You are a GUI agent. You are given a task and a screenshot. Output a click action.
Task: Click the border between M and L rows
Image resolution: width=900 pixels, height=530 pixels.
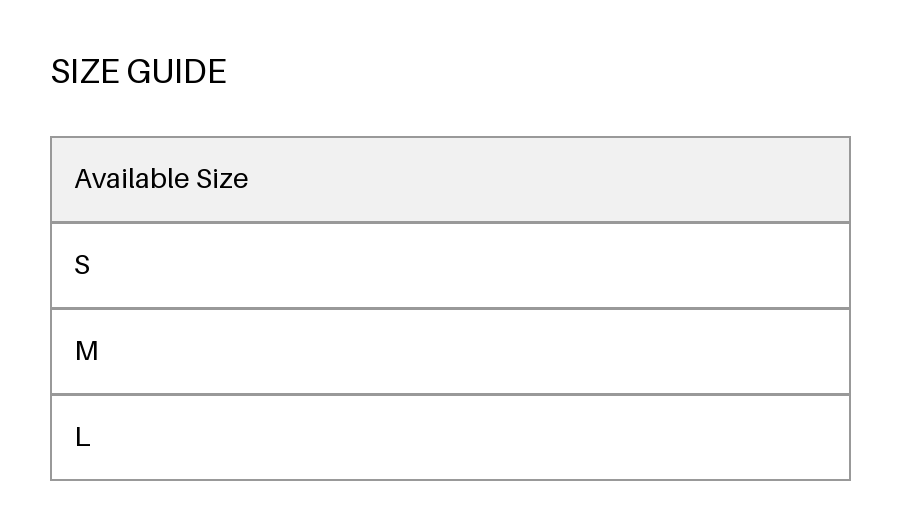coord(450,394)
